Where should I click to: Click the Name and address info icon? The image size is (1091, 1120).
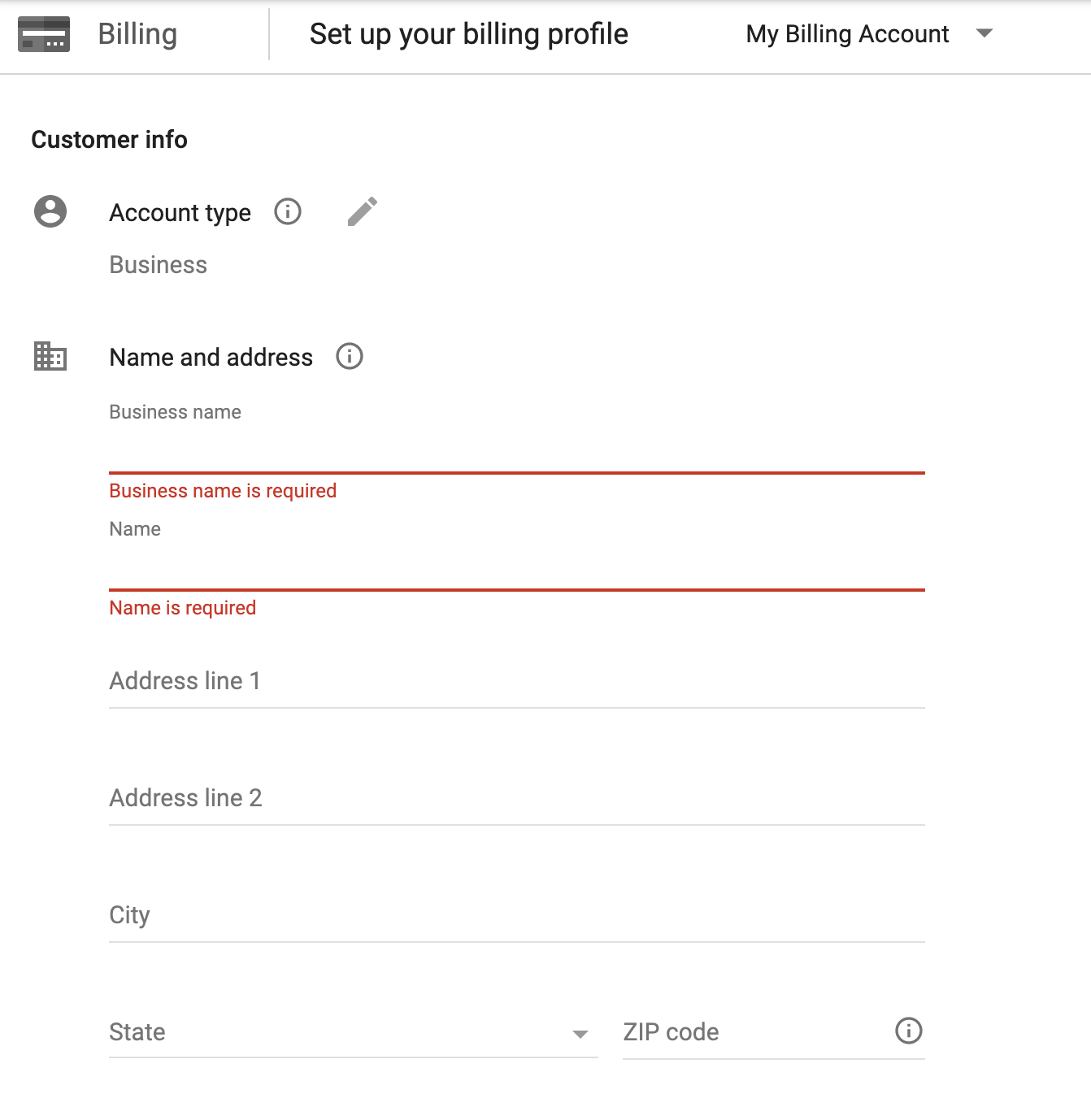[x=350, y=357]
